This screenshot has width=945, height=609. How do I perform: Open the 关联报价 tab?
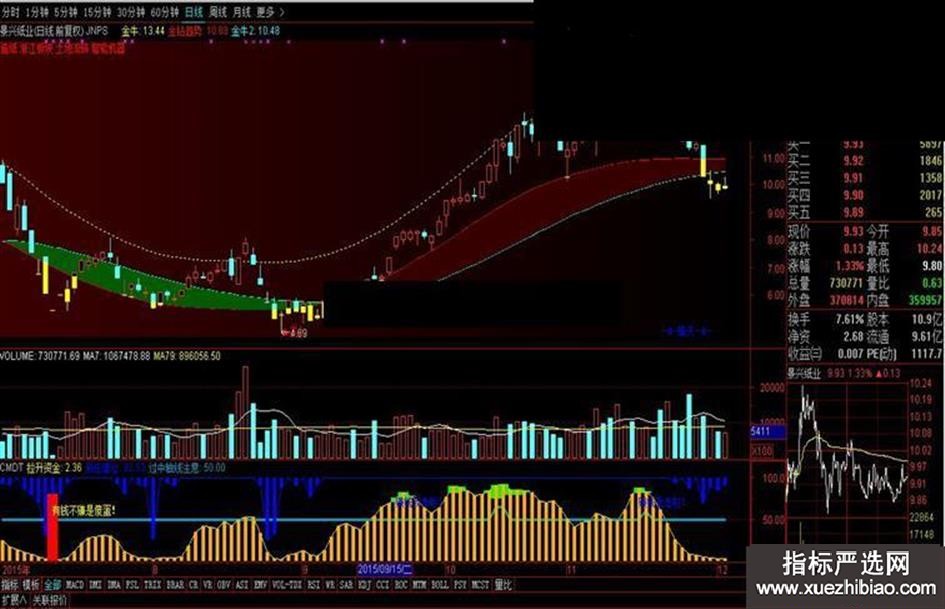pyautogui.click(x=49, y=601)
